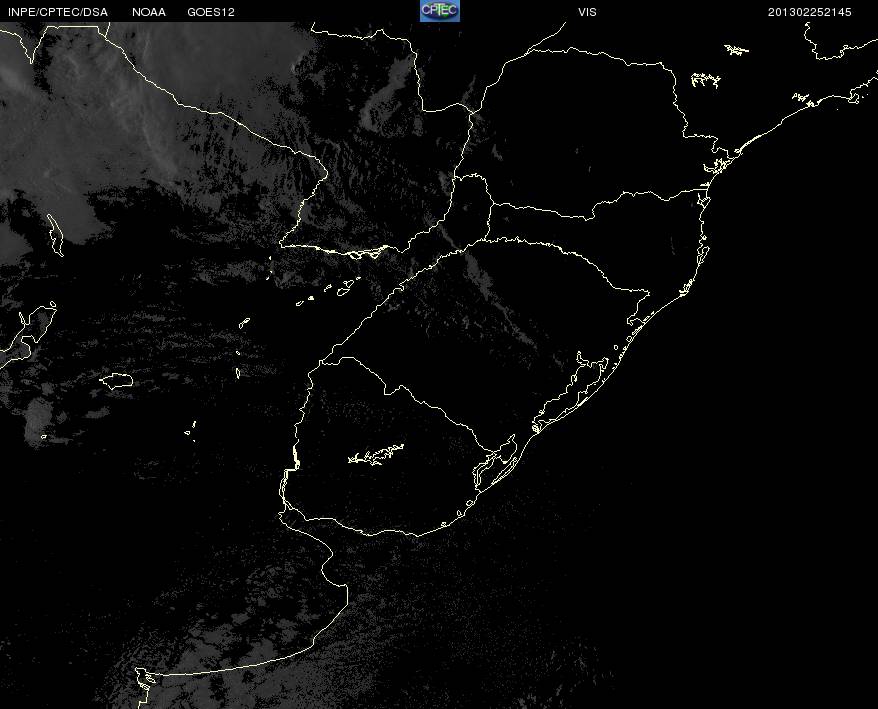The height and width of the screenshot is (709, 878).
Task: Click the CPTEC logo in the header
Action: (x=440, y=11)
